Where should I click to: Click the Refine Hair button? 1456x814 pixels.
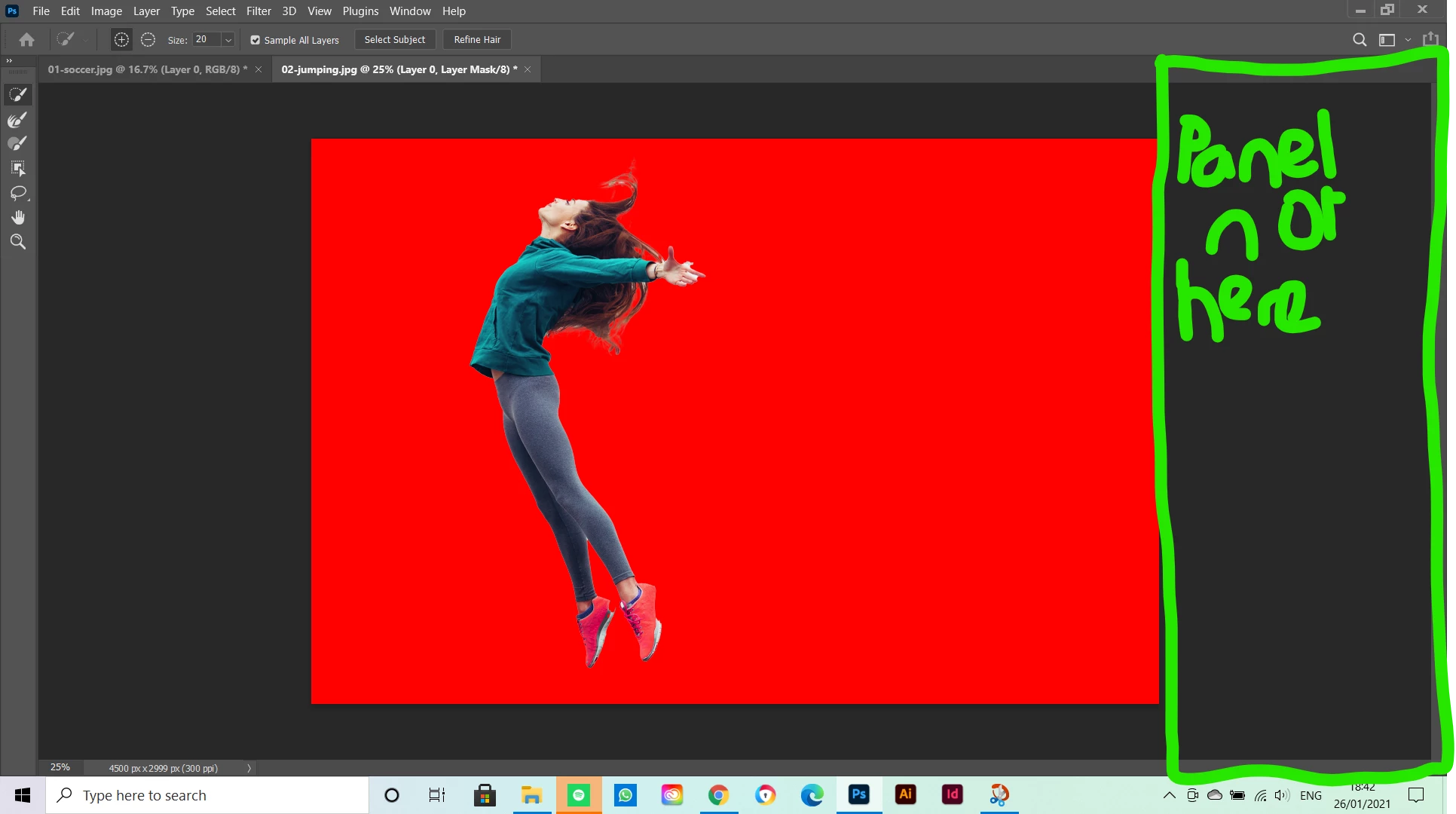click(477, 40)
